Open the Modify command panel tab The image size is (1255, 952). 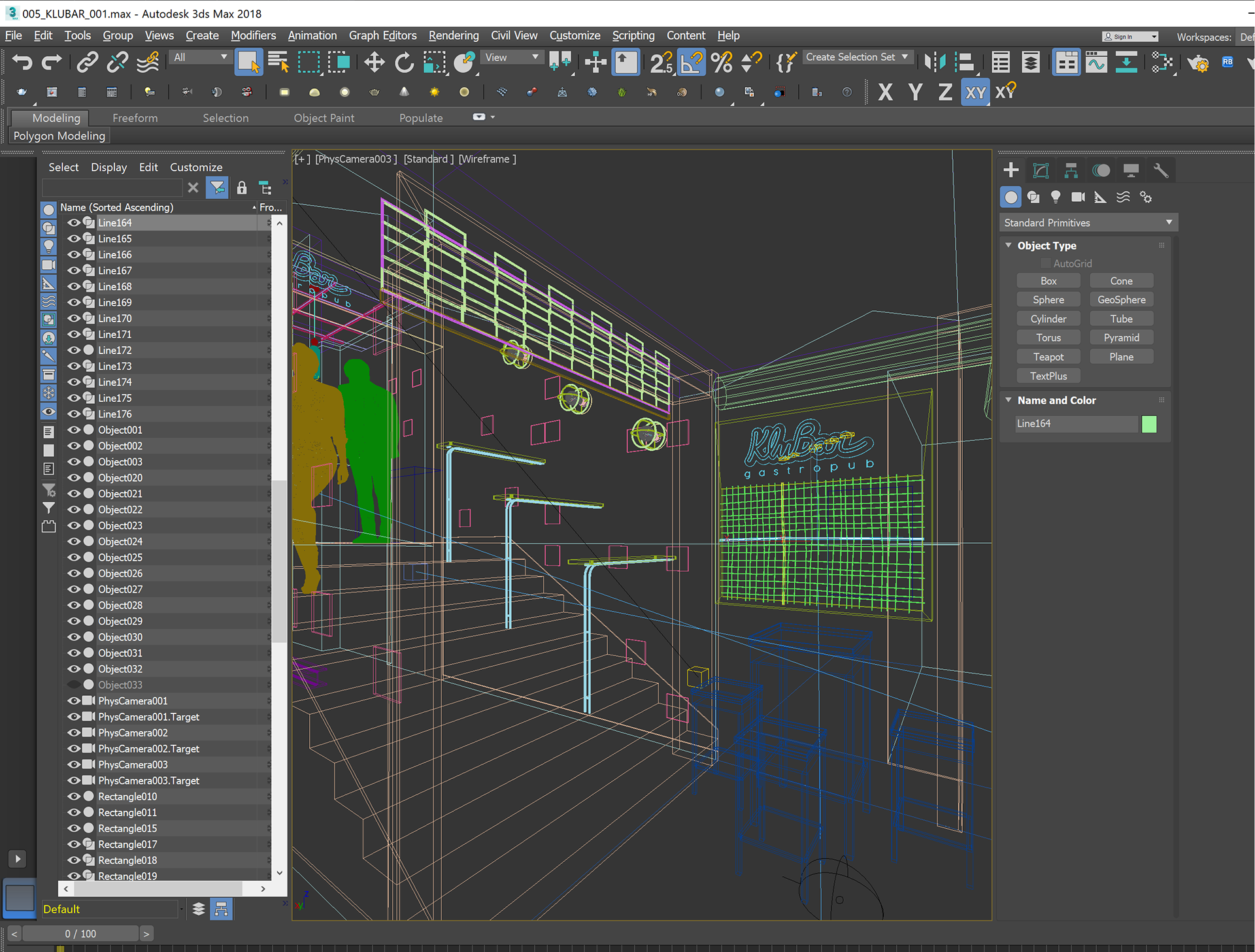1041,171
